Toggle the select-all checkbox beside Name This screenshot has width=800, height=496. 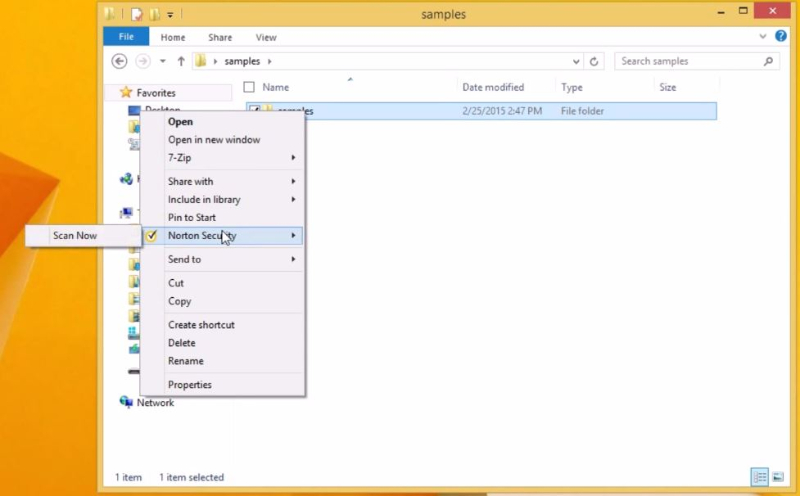(249, 87)
